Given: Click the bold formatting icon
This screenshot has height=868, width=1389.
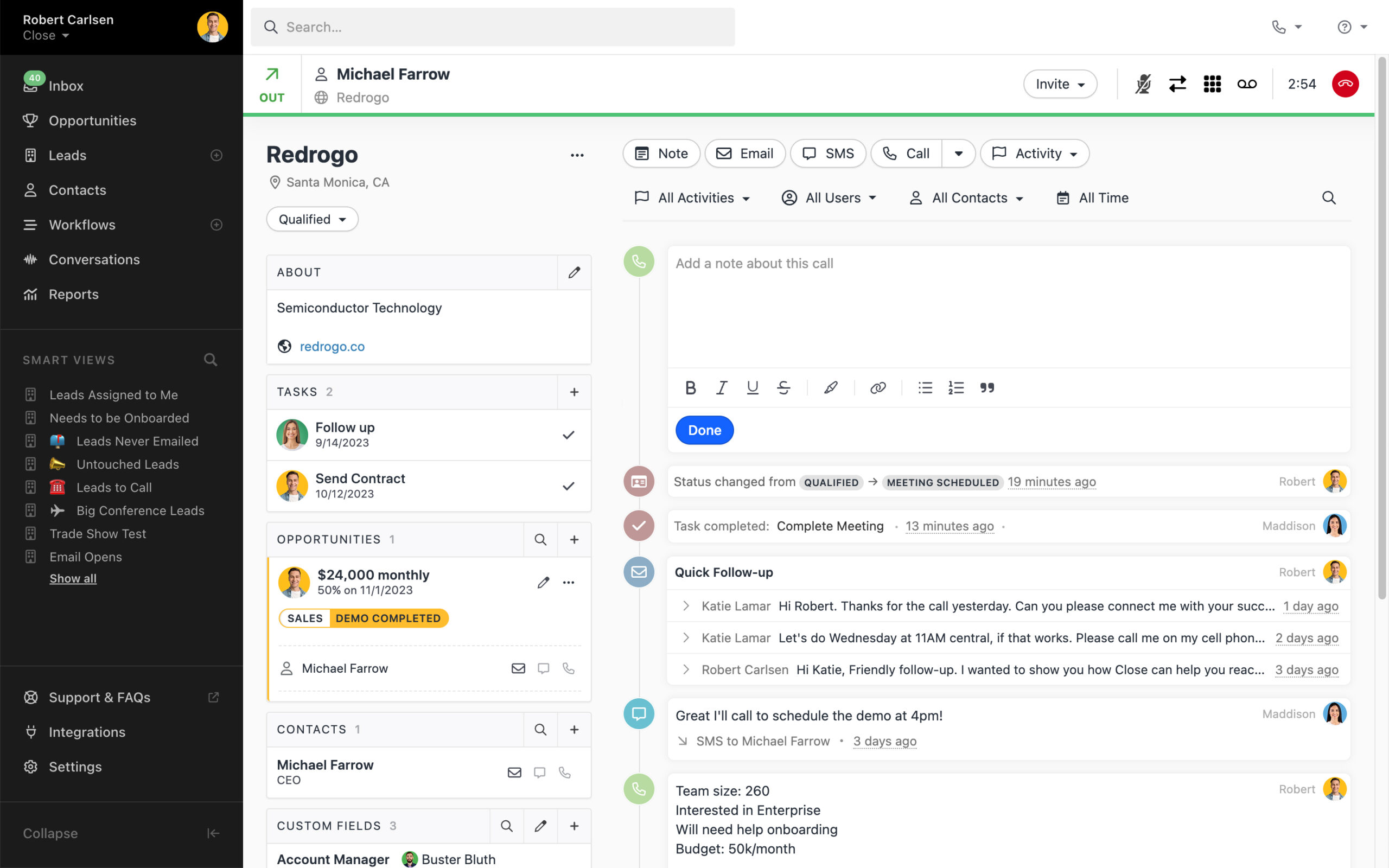Looking at the screenshot, I should (x=690, y=388).
